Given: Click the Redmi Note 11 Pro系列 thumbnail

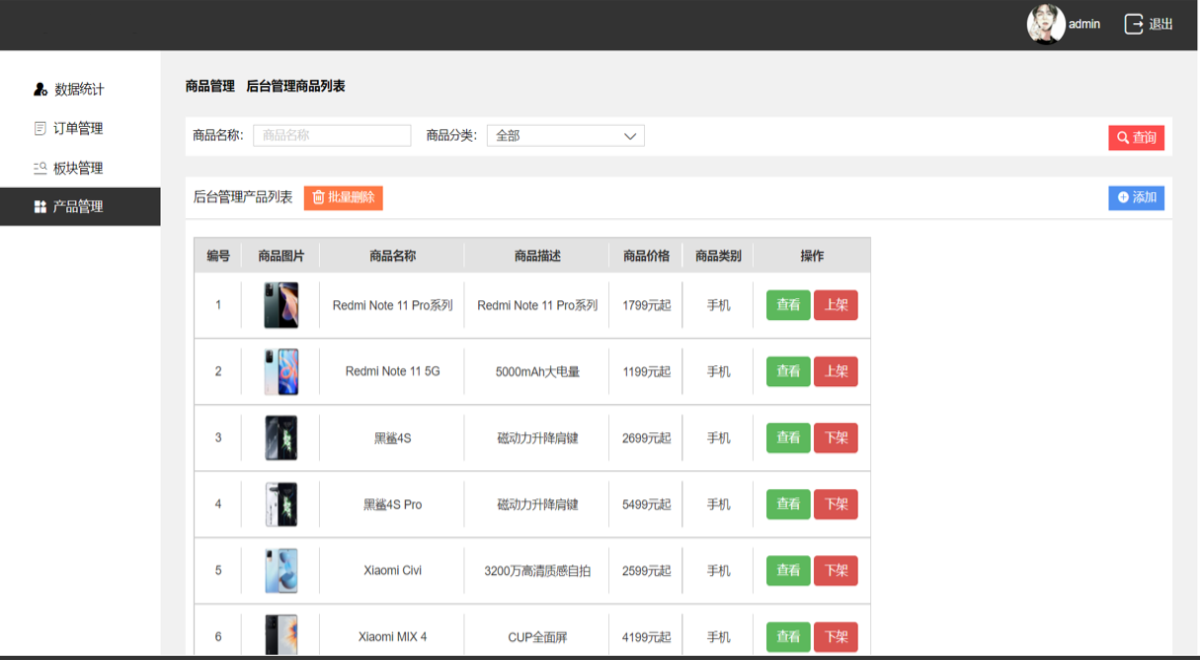Looking at the screenshot, I should 281,305.
